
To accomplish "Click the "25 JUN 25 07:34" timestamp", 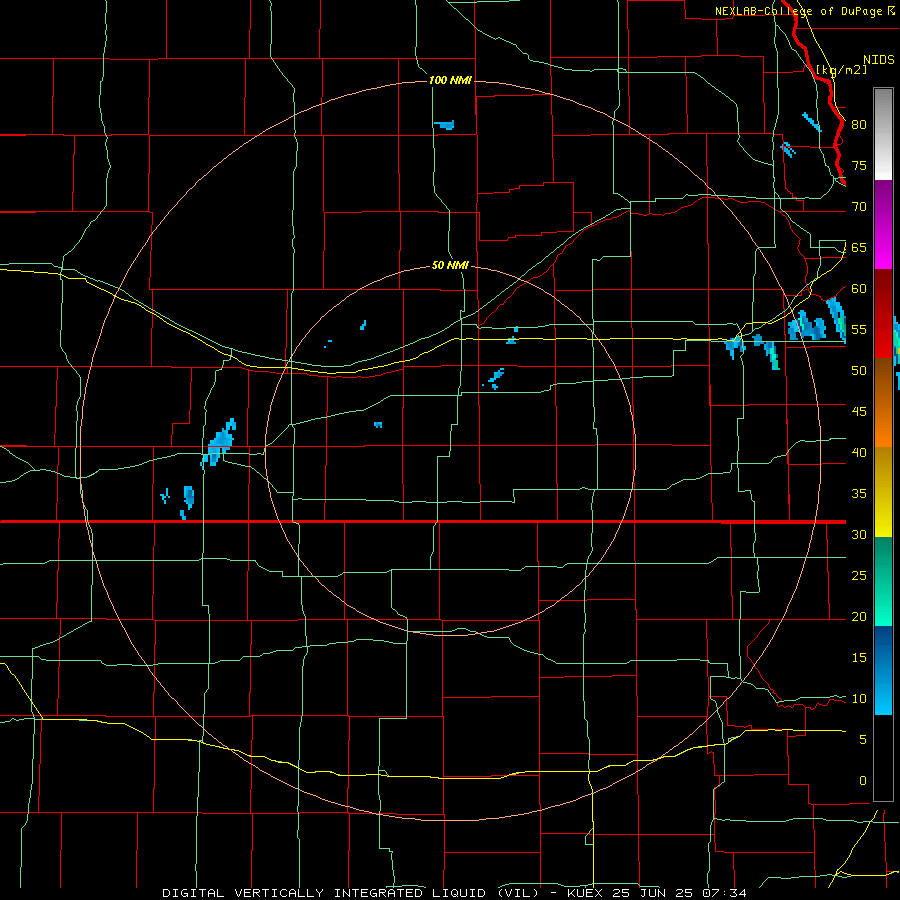I will point(680,893).
